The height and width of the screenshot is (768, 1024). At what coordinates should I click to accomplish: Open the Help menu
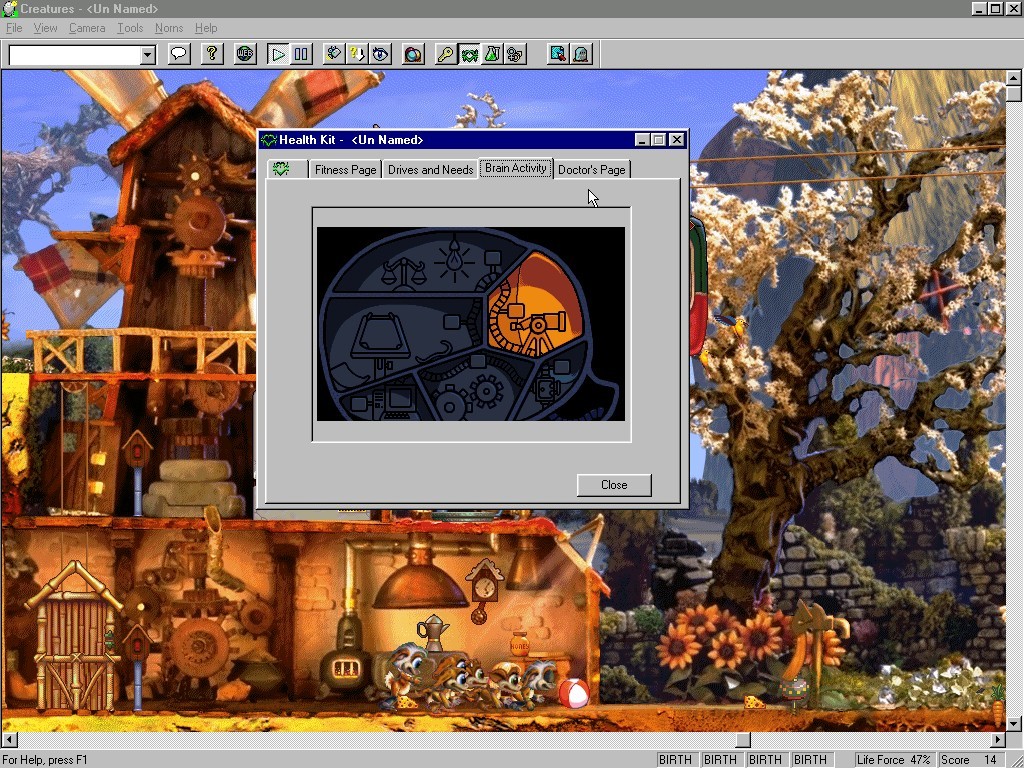pos(206,28)
